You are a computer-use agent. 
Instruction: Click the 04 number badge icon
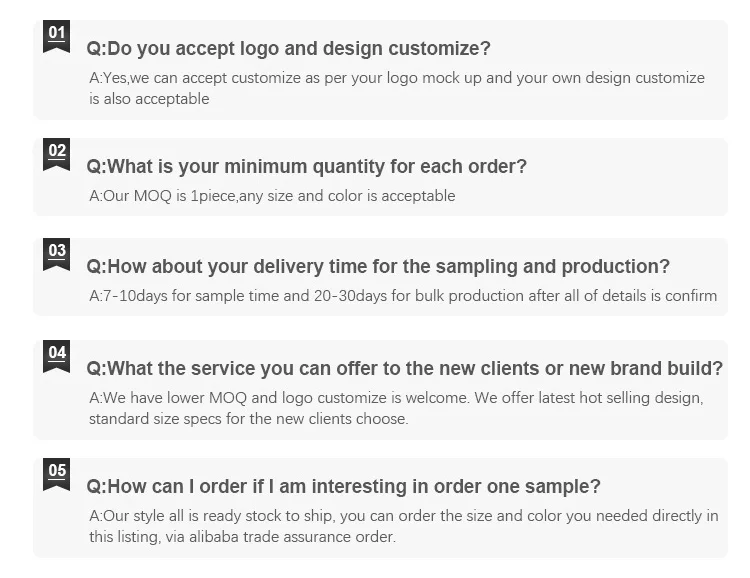tap(57, 357)
